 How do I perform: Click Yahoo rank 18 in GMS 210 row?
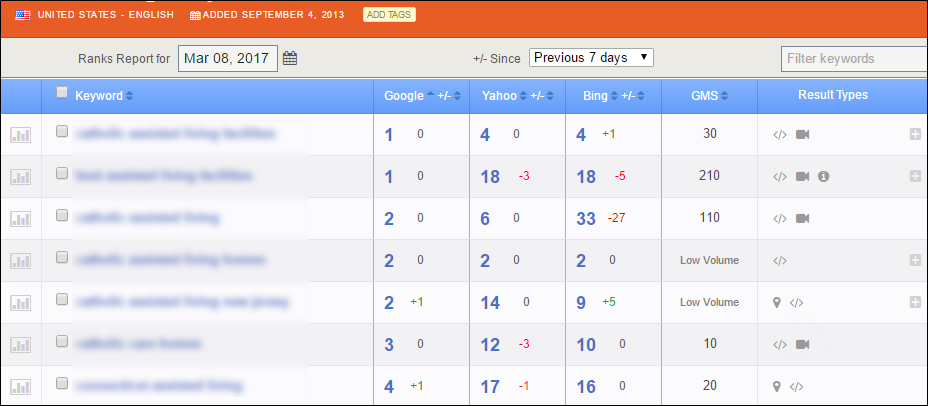[x=490, y=177]
